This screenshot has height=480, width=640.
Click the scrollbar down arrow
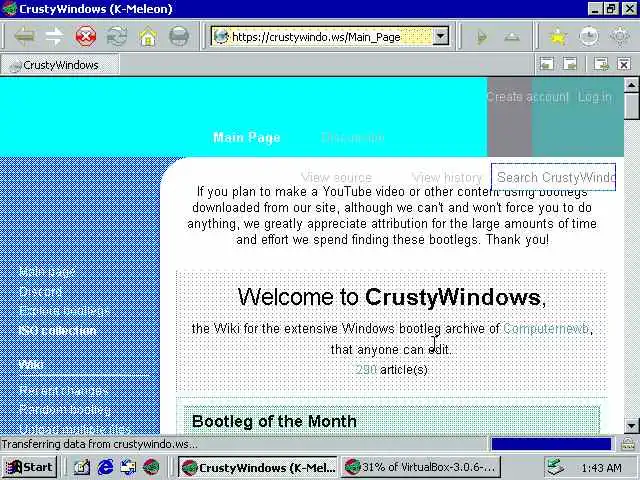631,426
